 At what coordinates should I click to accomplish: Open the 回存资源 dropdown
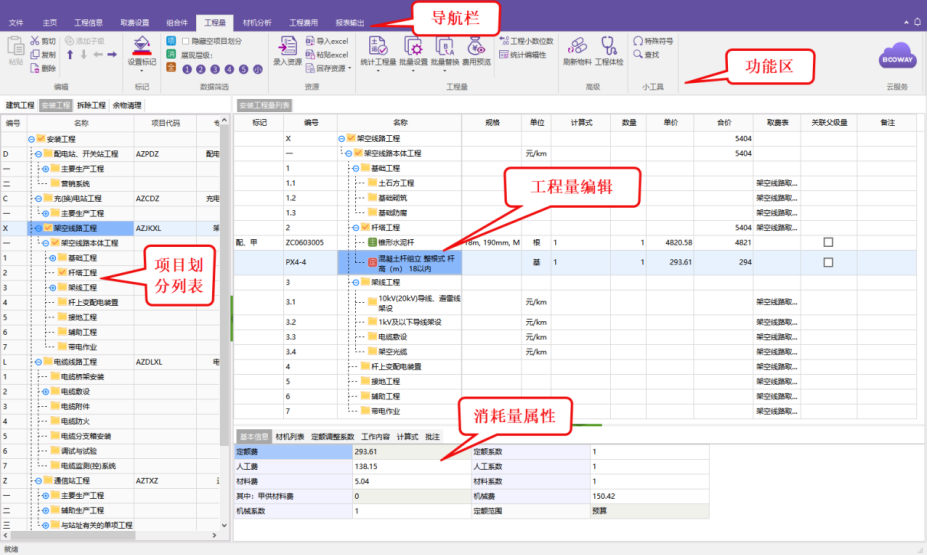click(350, 69)
